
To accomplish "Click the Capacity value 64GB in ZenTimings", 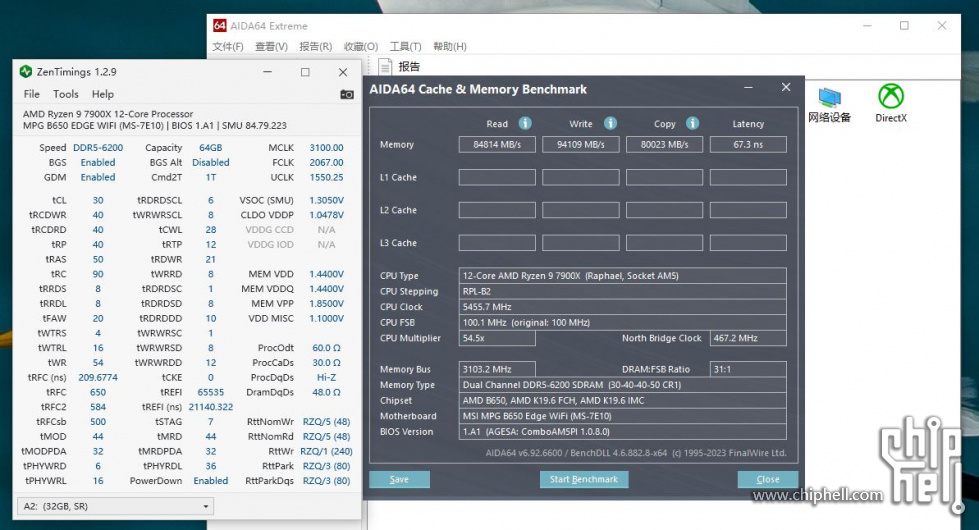I will tap(210, 148).
